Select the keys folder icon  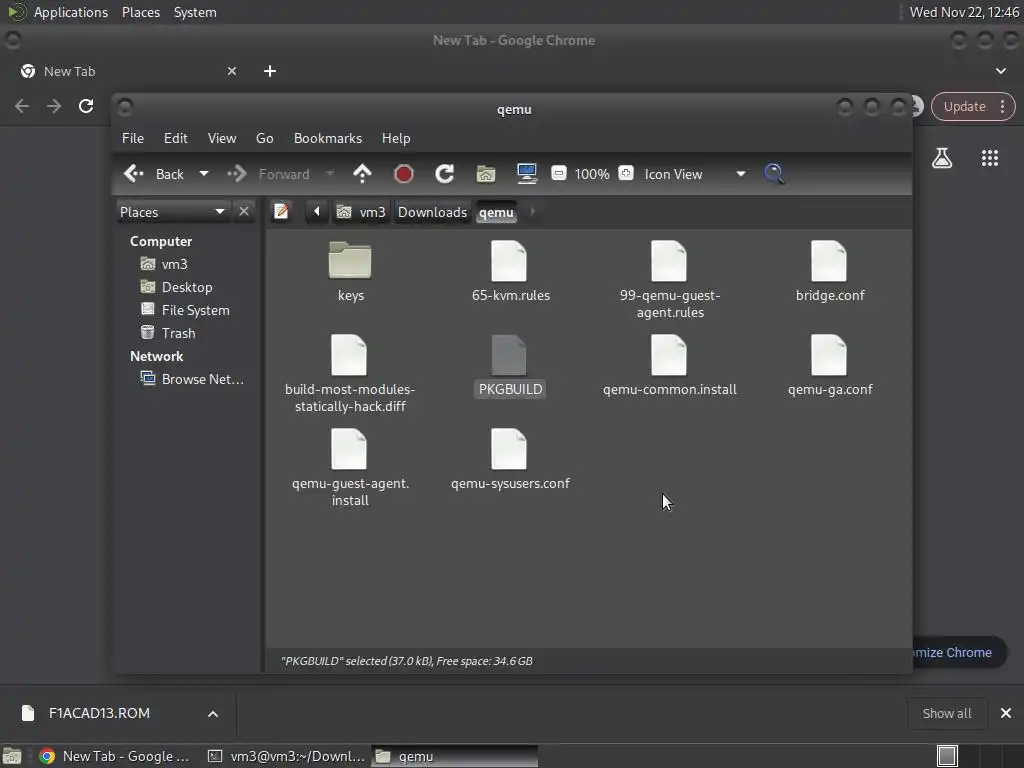(x=350, y=261)
